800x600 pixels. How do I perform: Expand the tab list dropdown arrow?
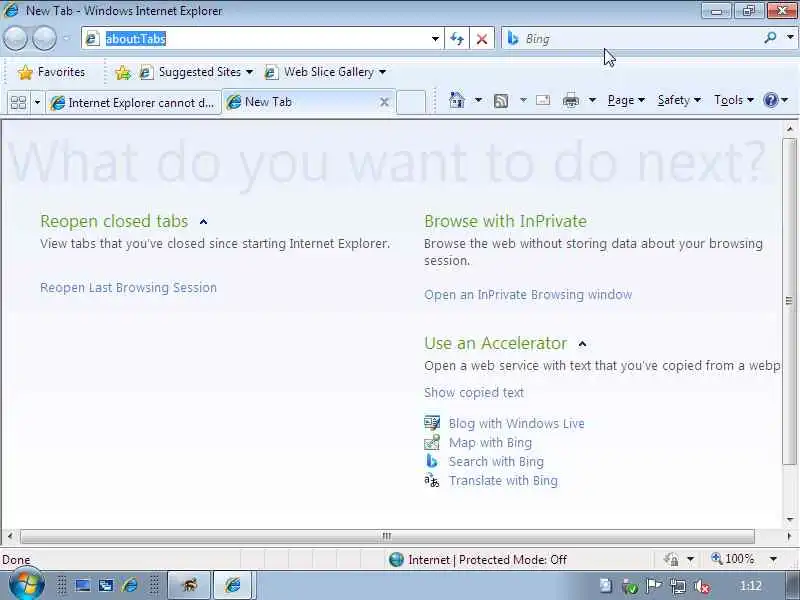(x=37, y=103)
